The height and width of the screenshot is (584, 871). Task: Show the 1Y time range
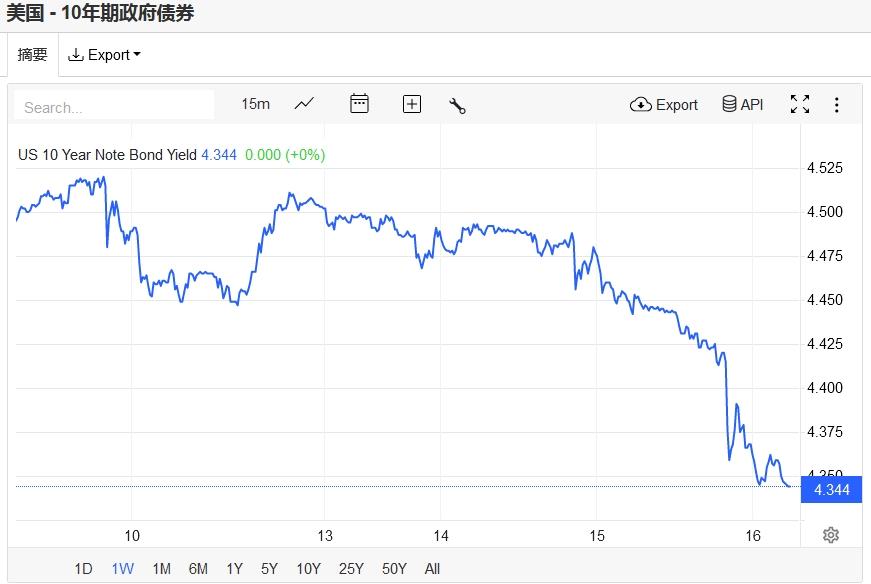234,569
